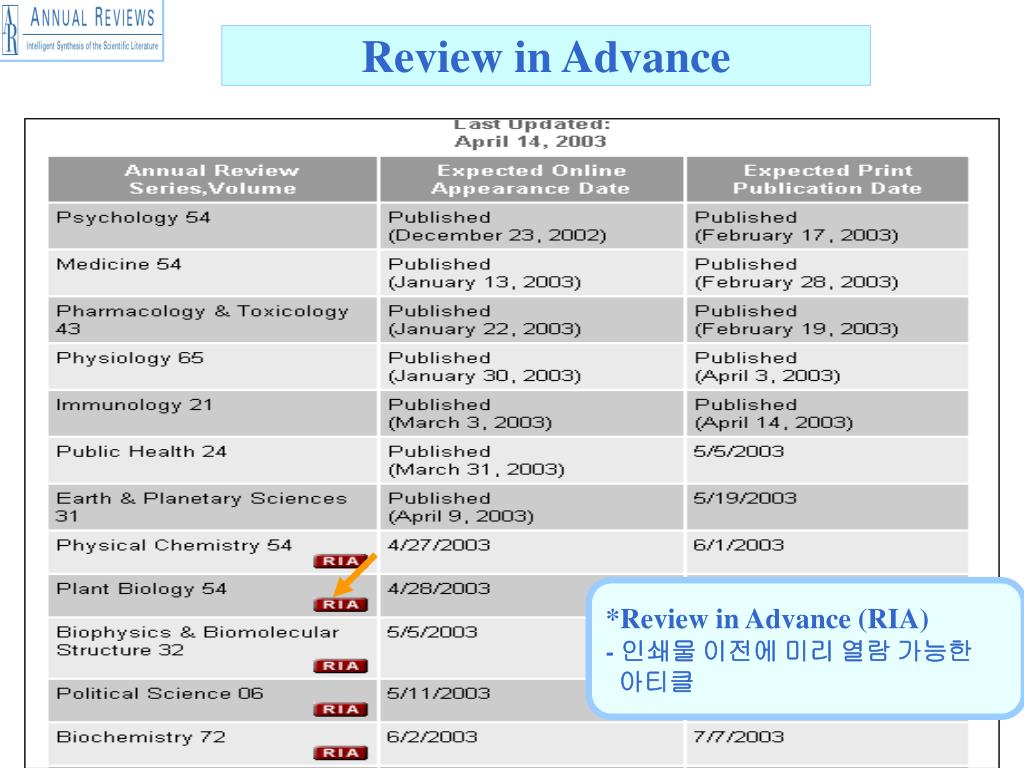Select Earth & Planetary Sciences 31

coord(202,507)
